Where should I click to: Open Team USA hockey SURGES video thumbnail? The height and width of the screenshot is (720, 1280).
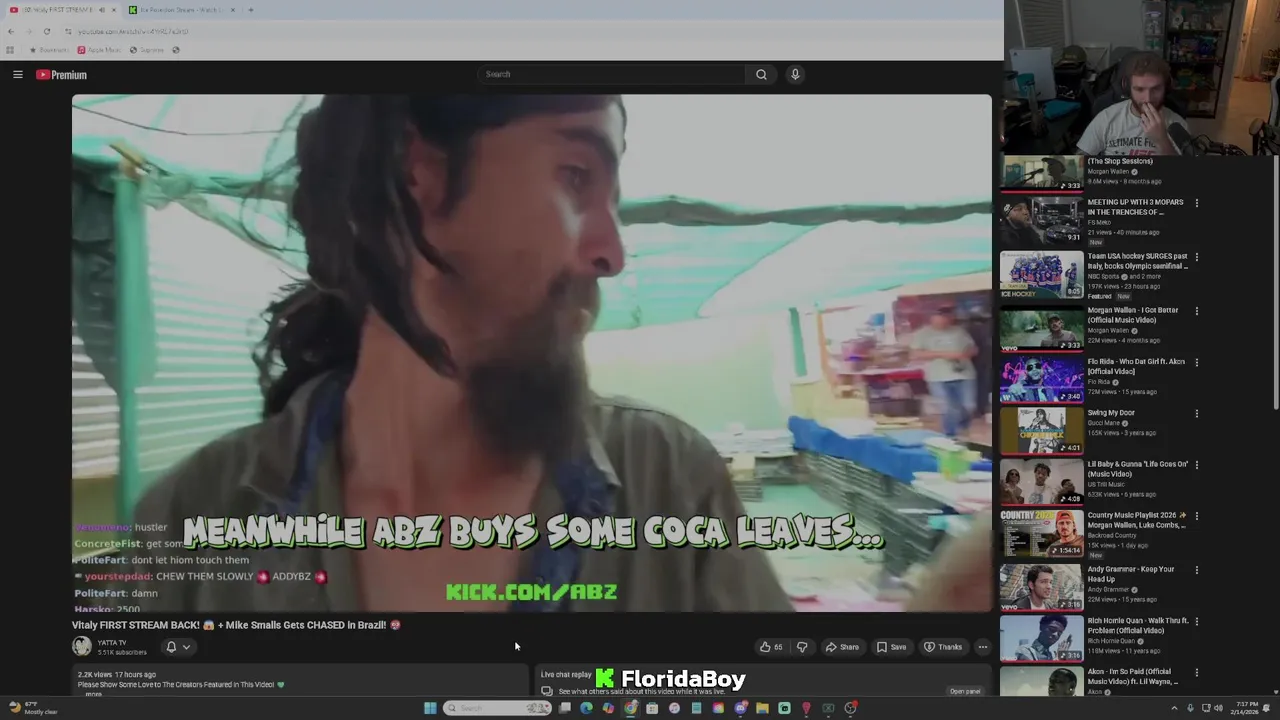[1042, 275]
